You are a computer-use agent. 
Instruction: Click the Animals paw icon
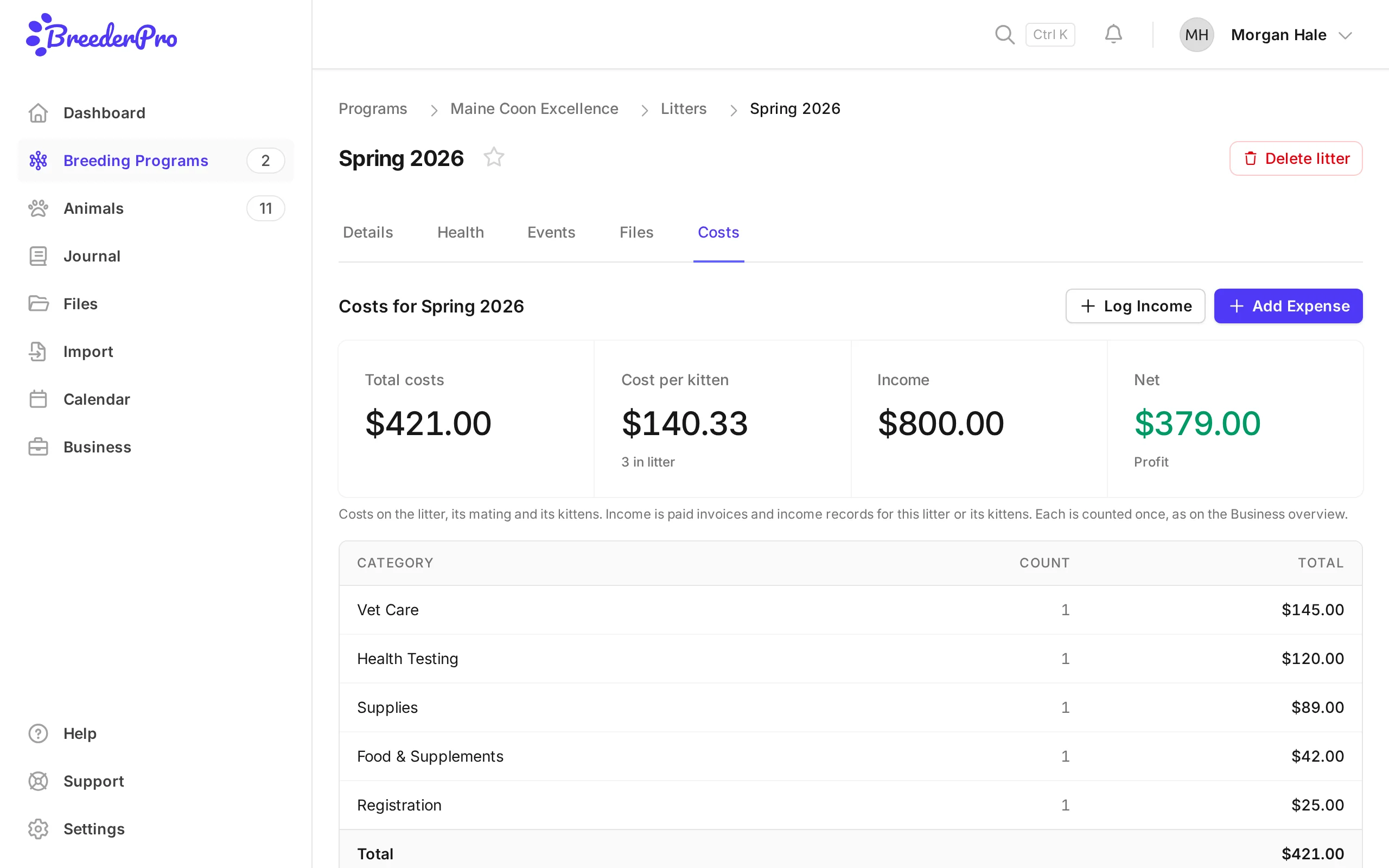38,208
